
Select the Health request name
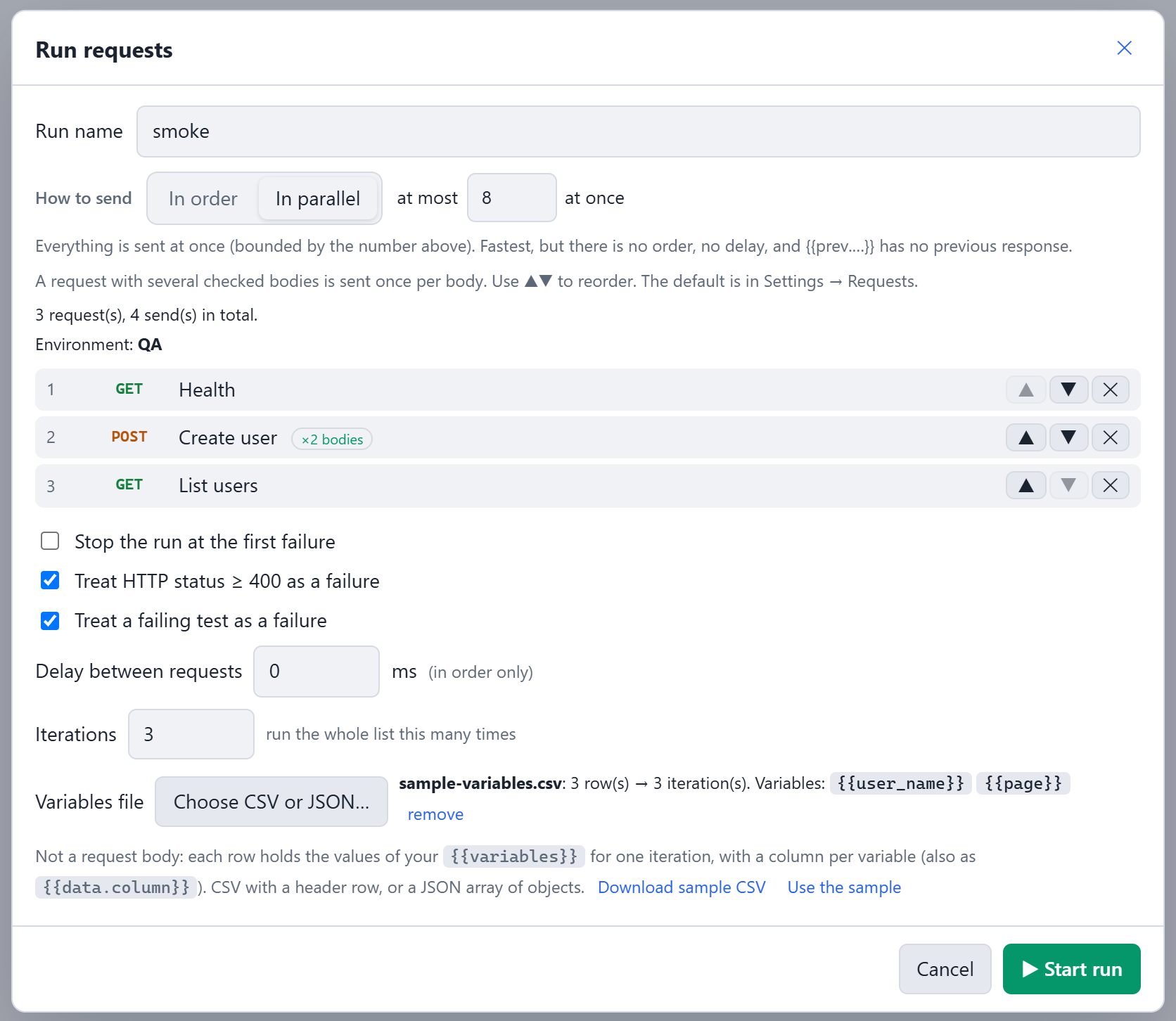pyautogui.click(x=207, y=390)
